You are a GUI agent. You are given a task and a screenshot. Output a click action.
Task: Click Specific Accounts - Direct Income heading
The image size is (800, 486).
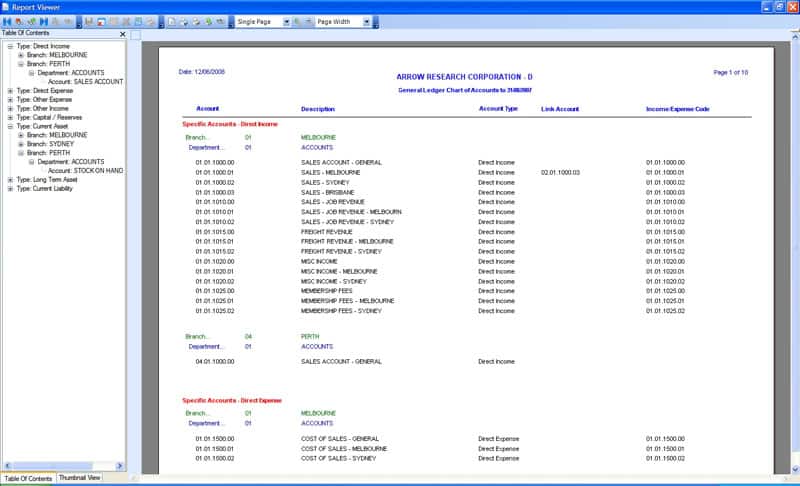click(230, 124)
